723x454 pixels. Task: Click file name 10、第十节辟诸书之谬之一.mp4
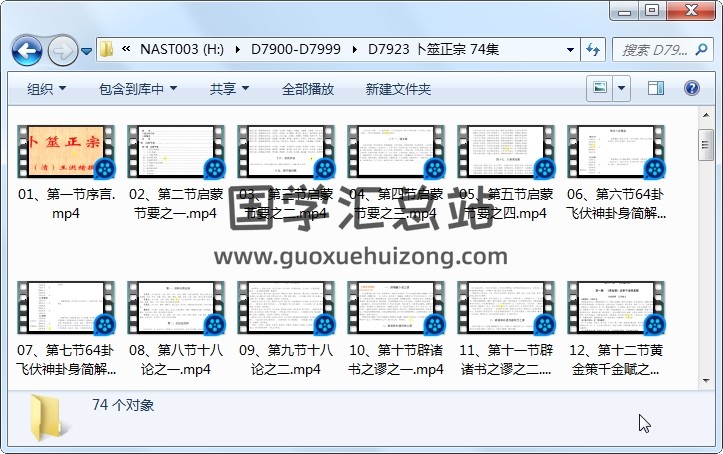point(396,360)
